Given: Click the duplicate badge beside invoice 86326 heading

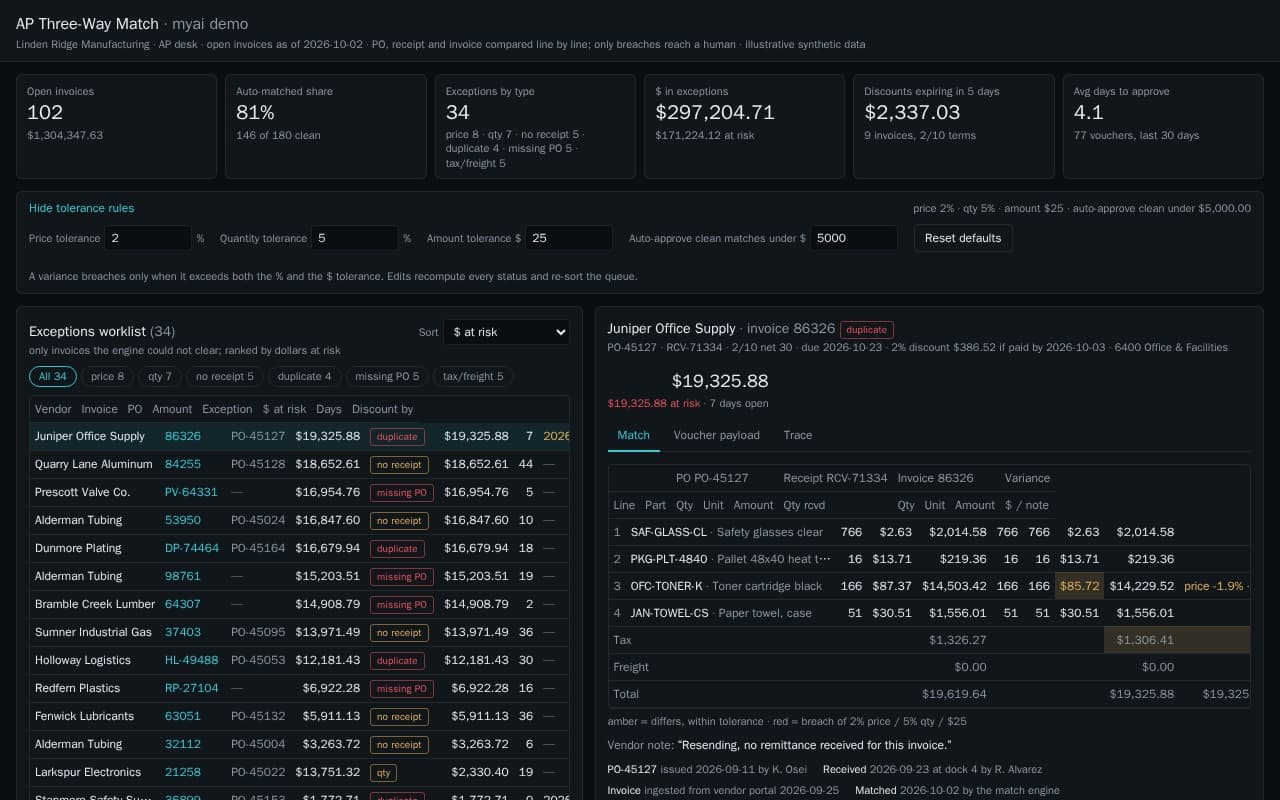Looking at the screenshot, I should [x=867, y=329].
